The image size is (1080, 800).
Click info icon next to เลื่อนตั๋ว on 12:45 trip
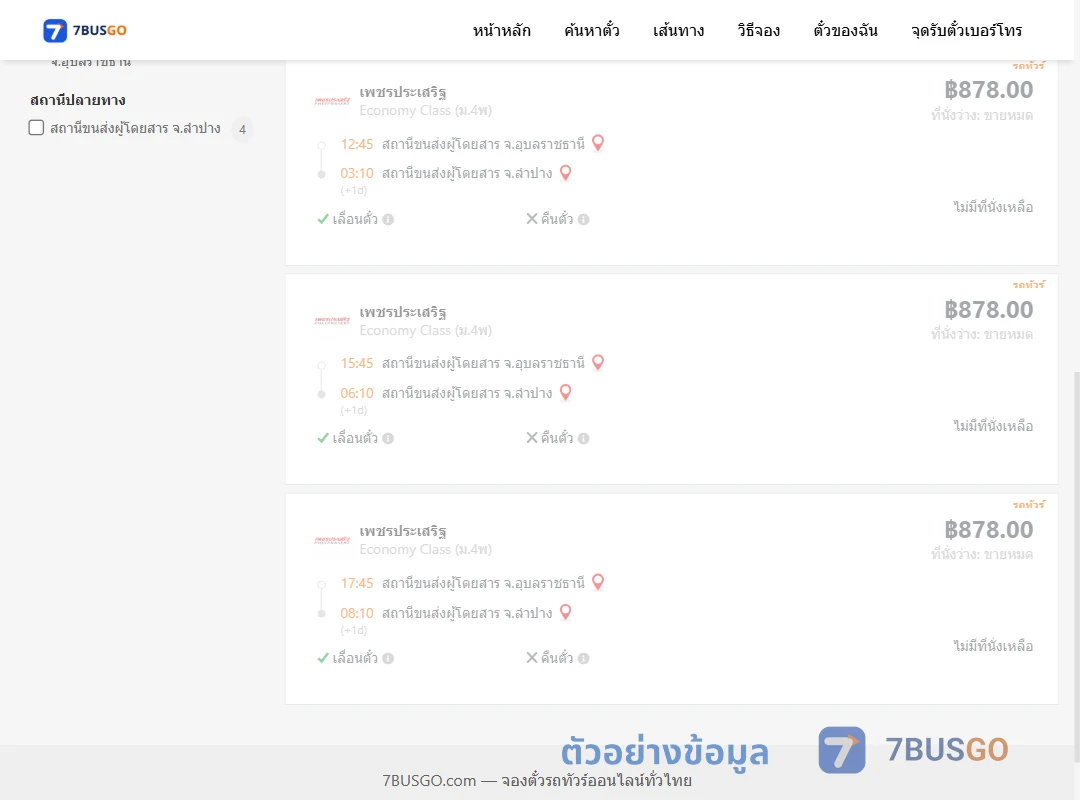pos(388,219)
